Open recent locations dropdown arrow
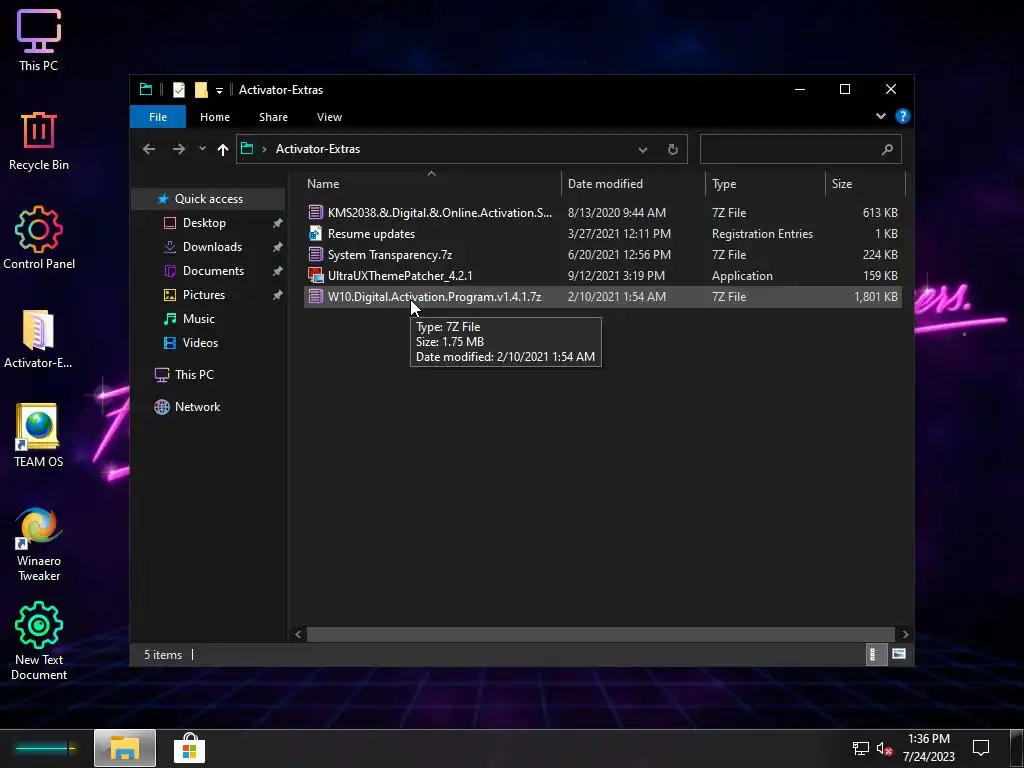This screenshot has width=1024, height=768. (x=202, y=149)
